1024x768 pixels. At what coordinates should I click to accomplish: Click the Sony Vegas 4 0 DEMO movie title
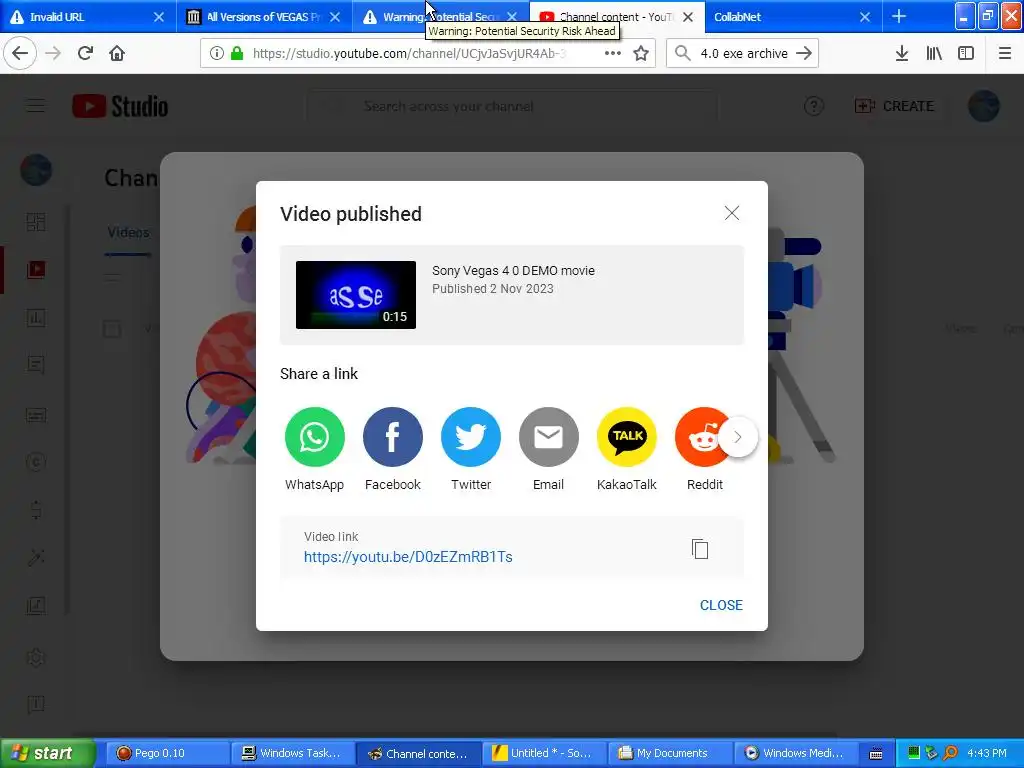[513, 270]
